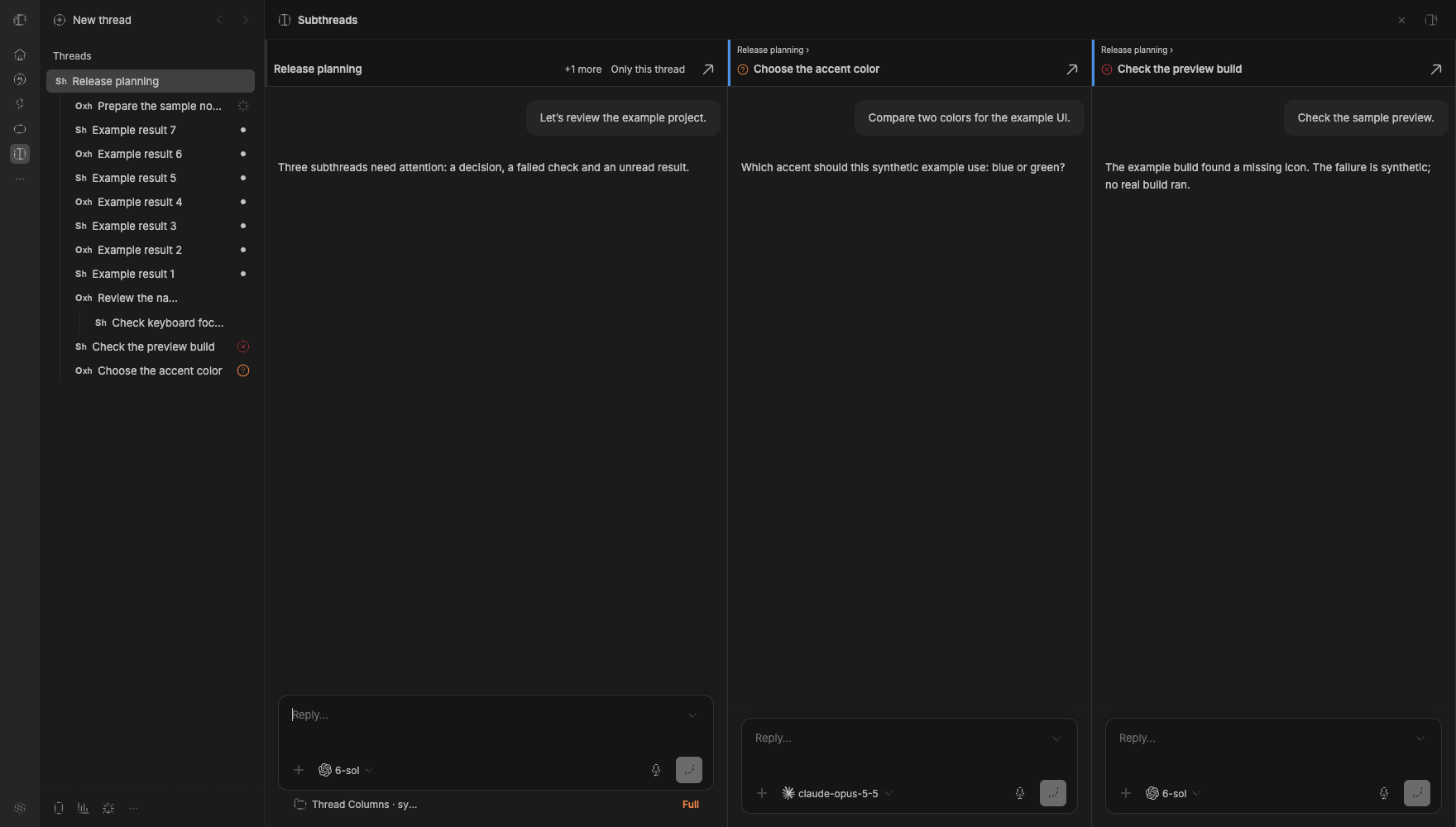This screenshot has width=1456, height=827.
Task: Click the Release planning breadcrumb above accent color
Action: 773,50
